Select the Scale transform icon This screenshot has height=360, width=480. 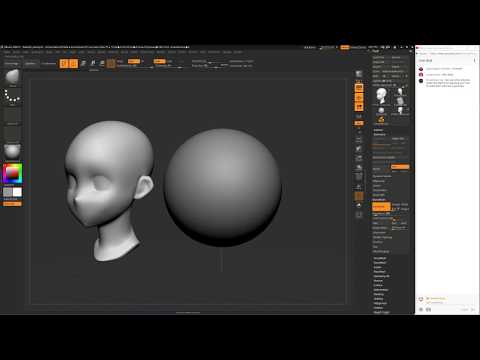coord(93,63)
